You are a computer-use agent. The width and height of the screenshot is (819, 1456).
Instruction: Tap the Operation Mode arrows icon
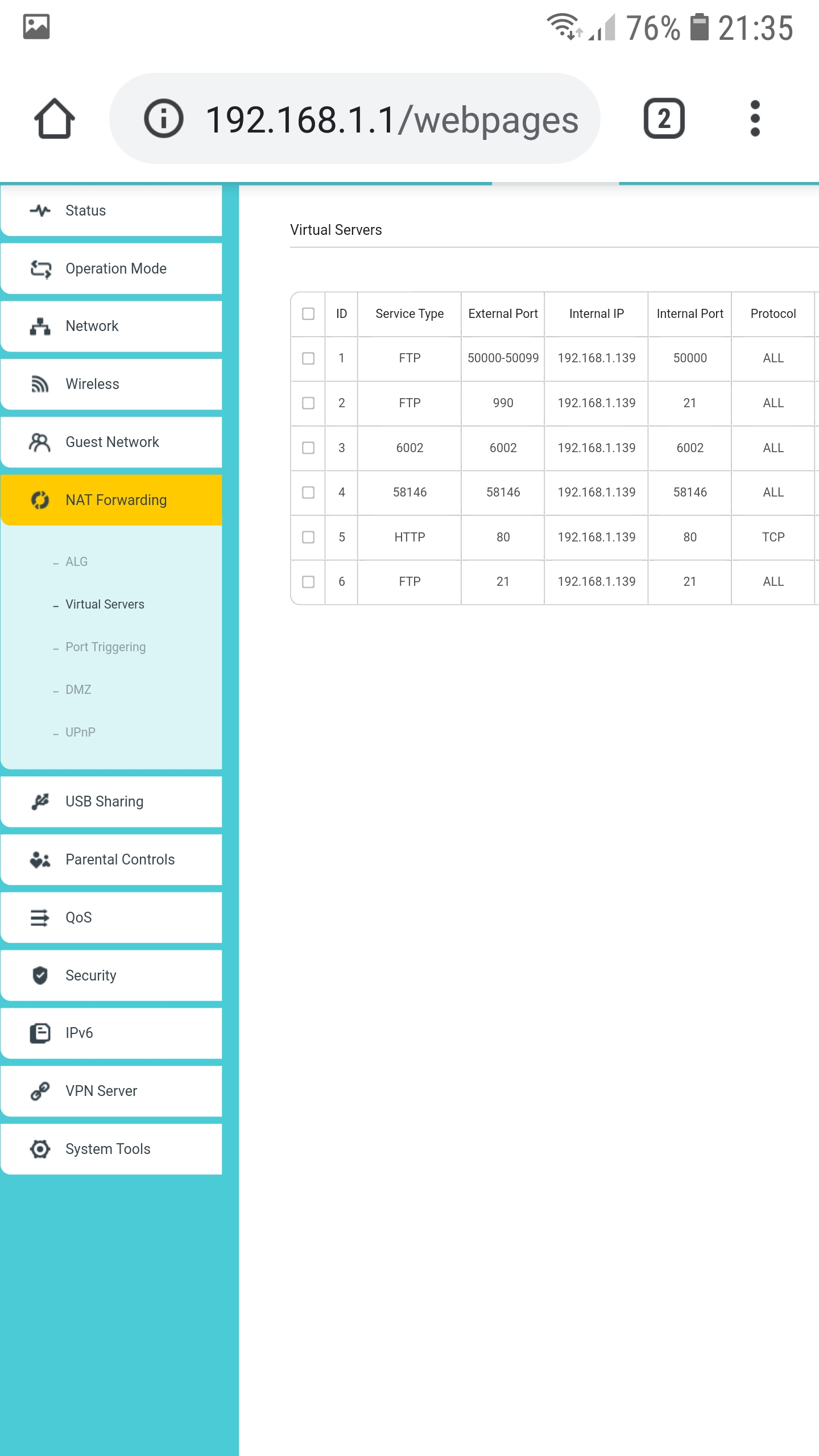click(x=40, y=268)
